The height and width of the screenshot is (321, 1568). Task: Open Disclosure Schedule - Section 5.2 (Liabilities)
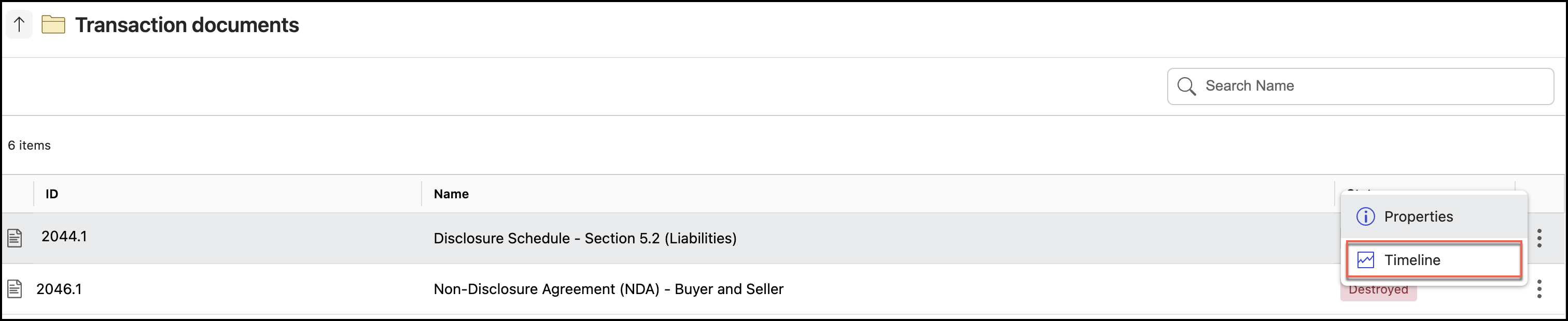[584, 238]
